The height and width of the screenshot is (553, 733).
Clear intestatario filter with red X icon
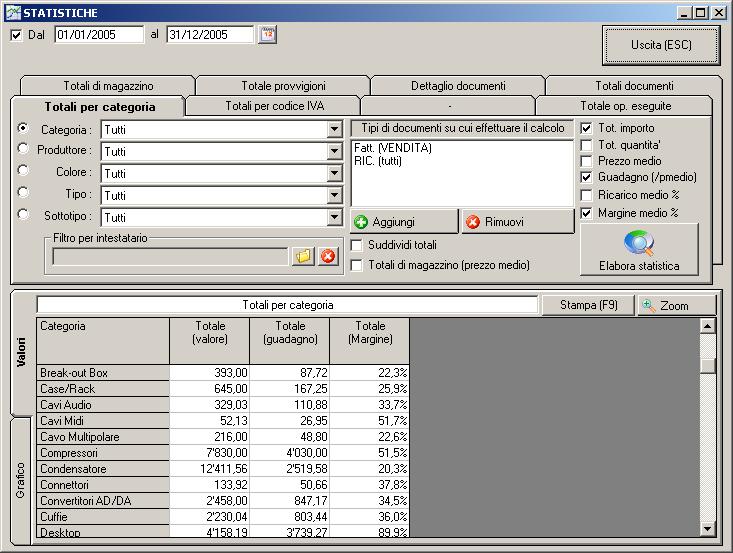click(x=328, y=256)
